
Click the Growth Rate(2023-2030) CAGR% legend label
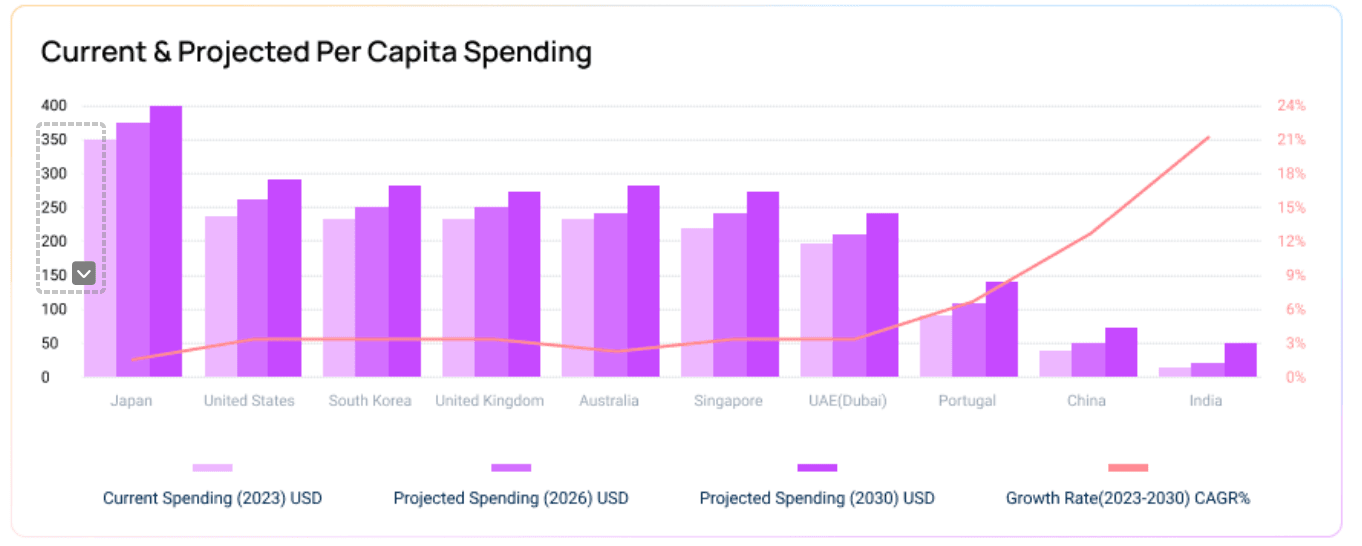pos(1128,498)
